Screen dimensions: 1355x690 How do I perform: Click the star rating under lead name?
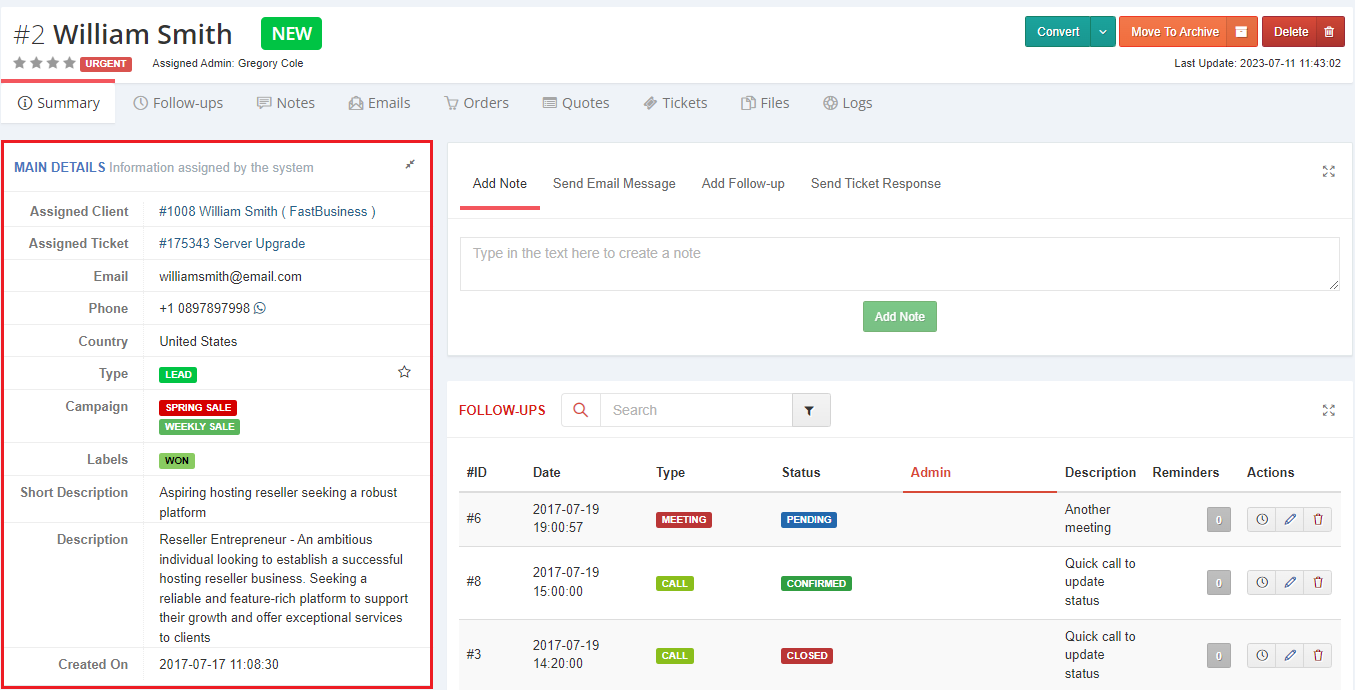point(44,63)
